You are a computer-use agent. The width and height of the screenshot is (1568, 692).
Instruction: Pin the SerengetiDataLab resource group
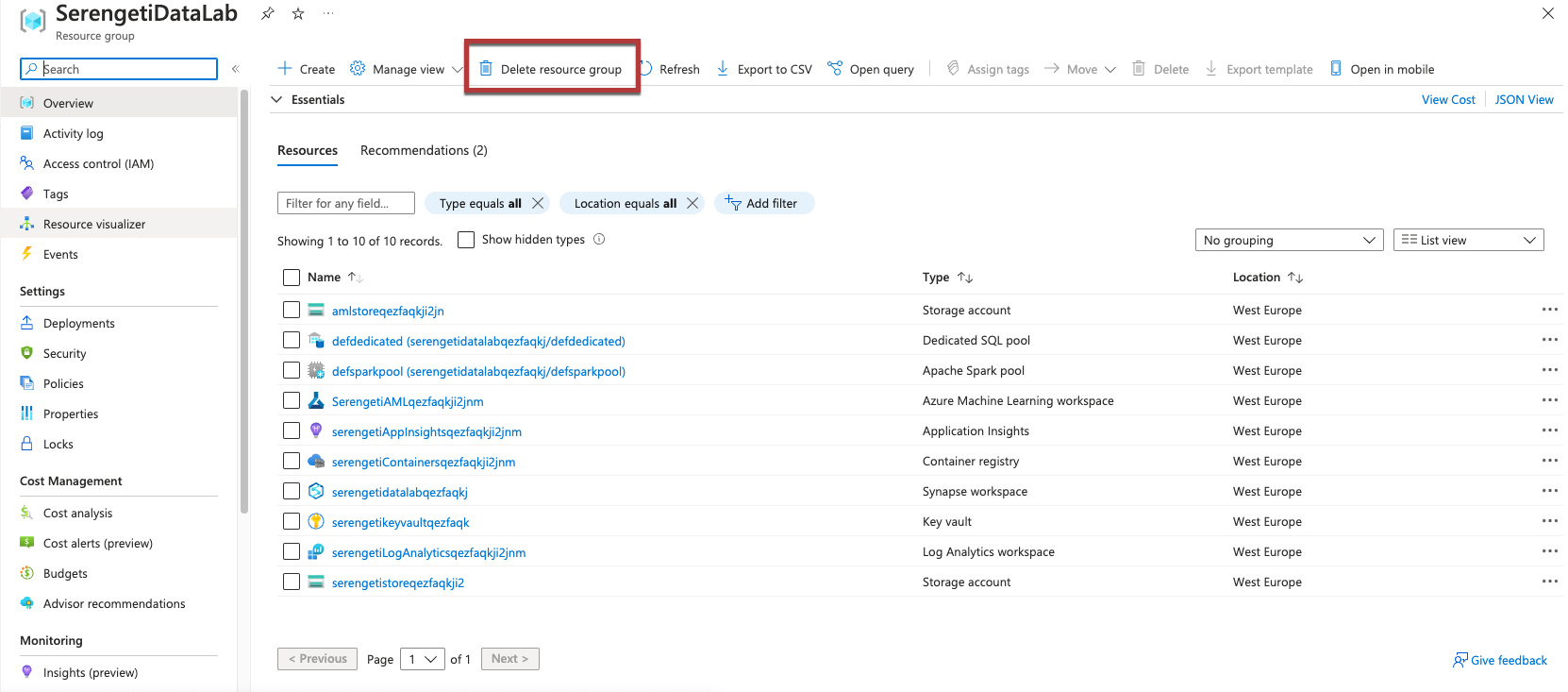(268, 13)
